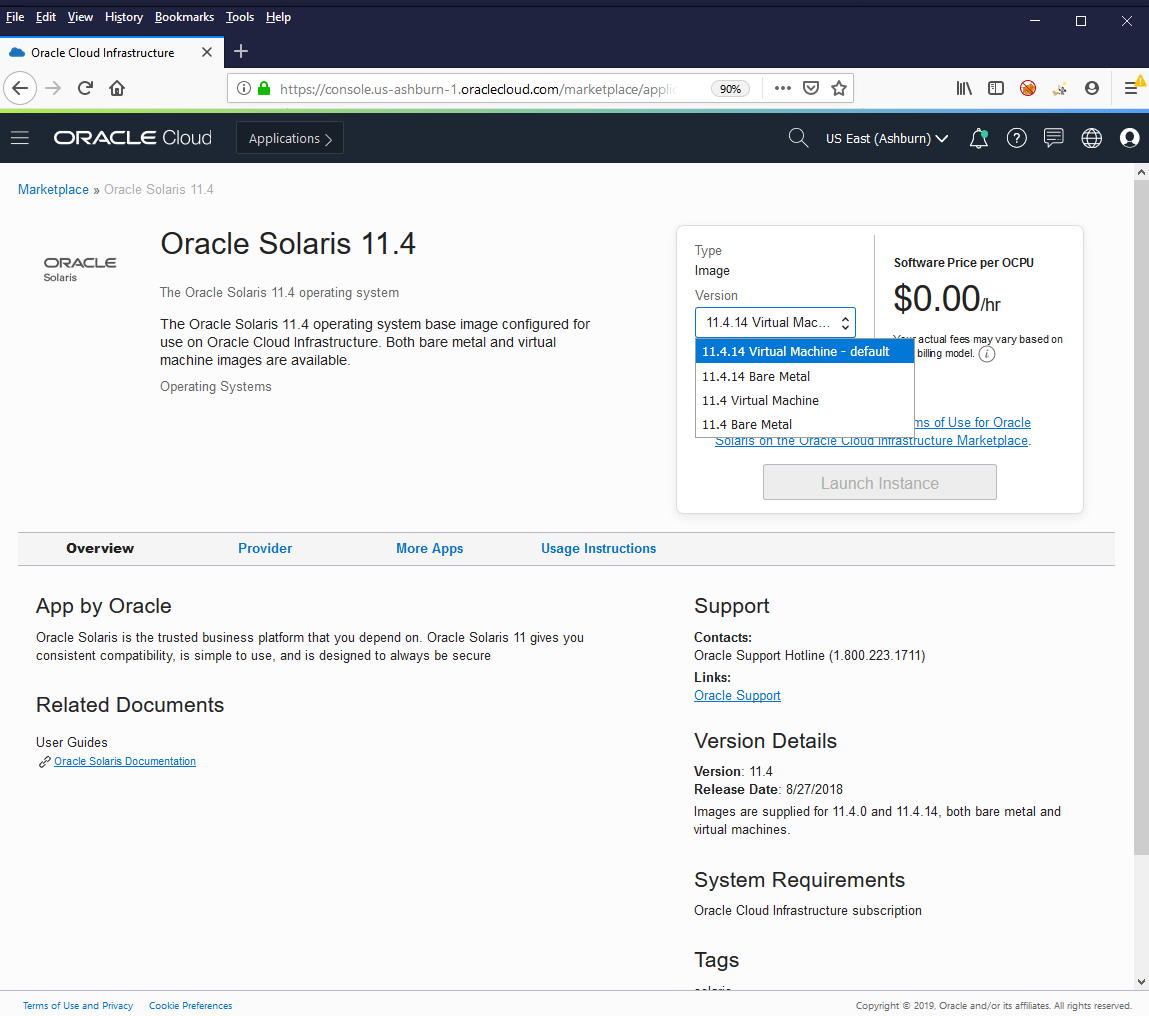Bookmark this page with the star icon
This screenshot has width=1149, height=1016.
[838, 88]
